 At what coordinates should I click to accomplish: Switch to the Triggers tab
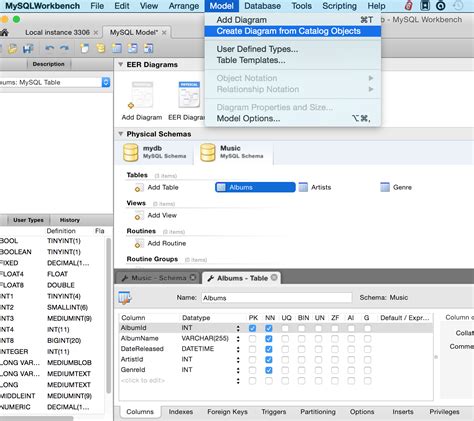tap(274, 412)
